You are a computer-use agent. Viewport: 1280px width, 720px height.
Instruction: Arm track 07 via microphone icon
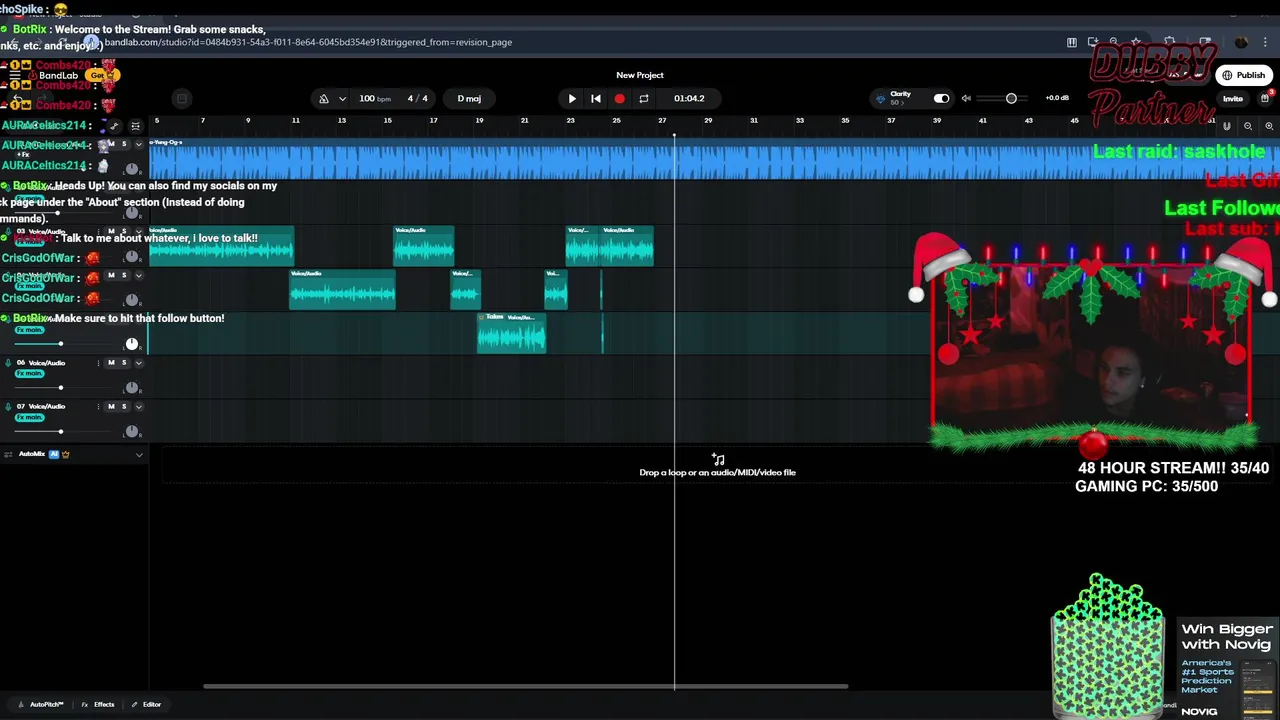coord(9,407)
